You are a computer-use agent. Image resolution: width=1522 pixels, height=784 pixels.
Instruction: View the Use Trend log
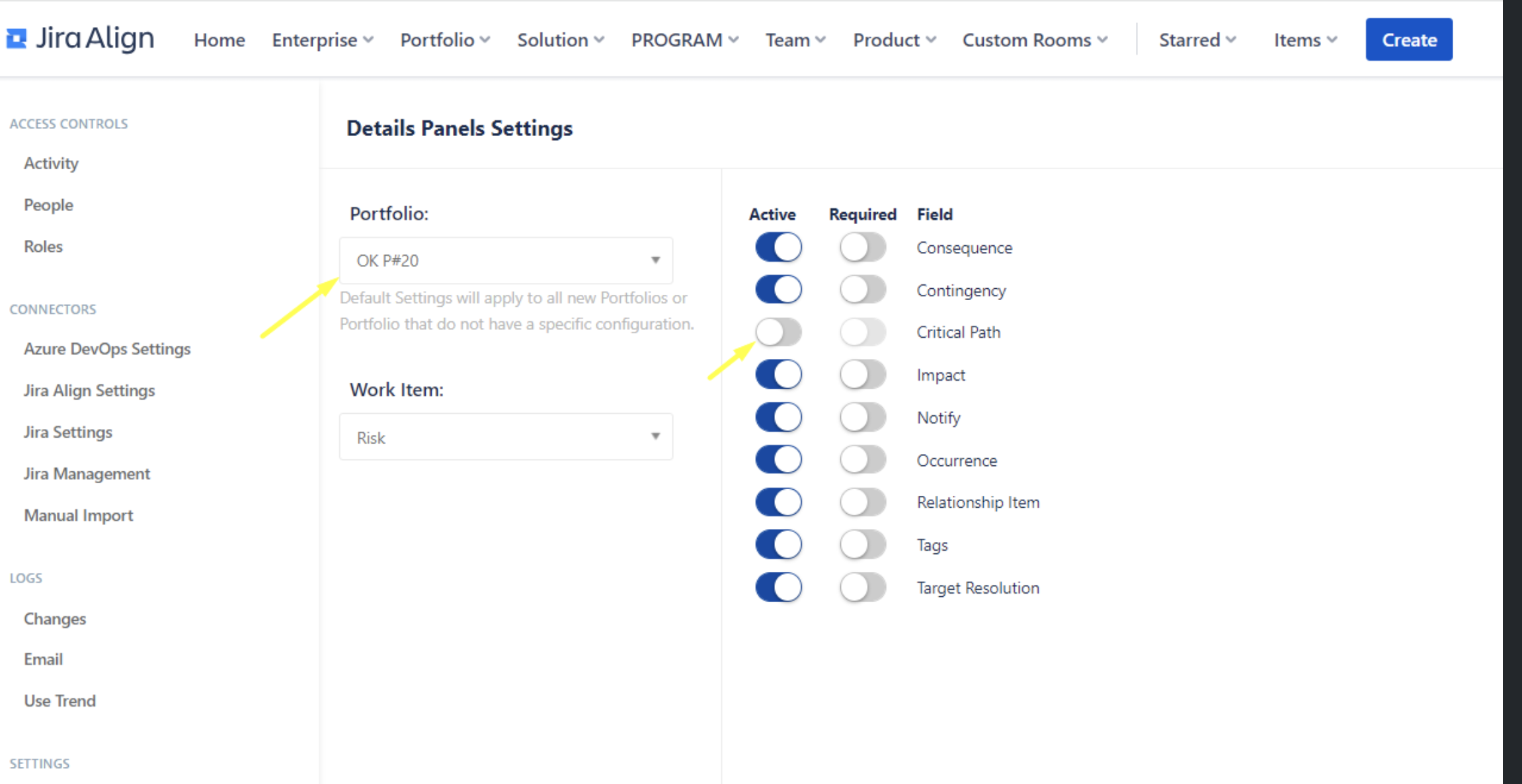click(60, 701)
